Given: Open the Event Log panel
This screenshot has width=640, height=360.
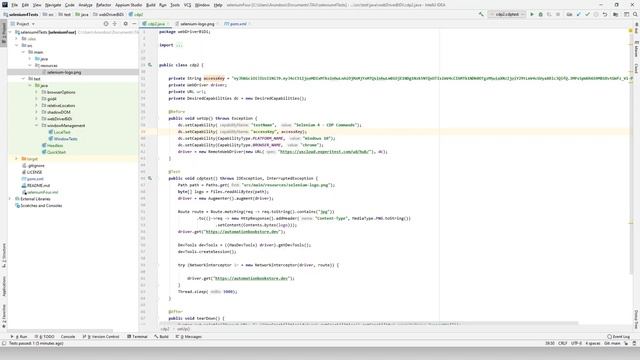Looking at the screenshot, I should pyautogui.click(x=618, y=337).
